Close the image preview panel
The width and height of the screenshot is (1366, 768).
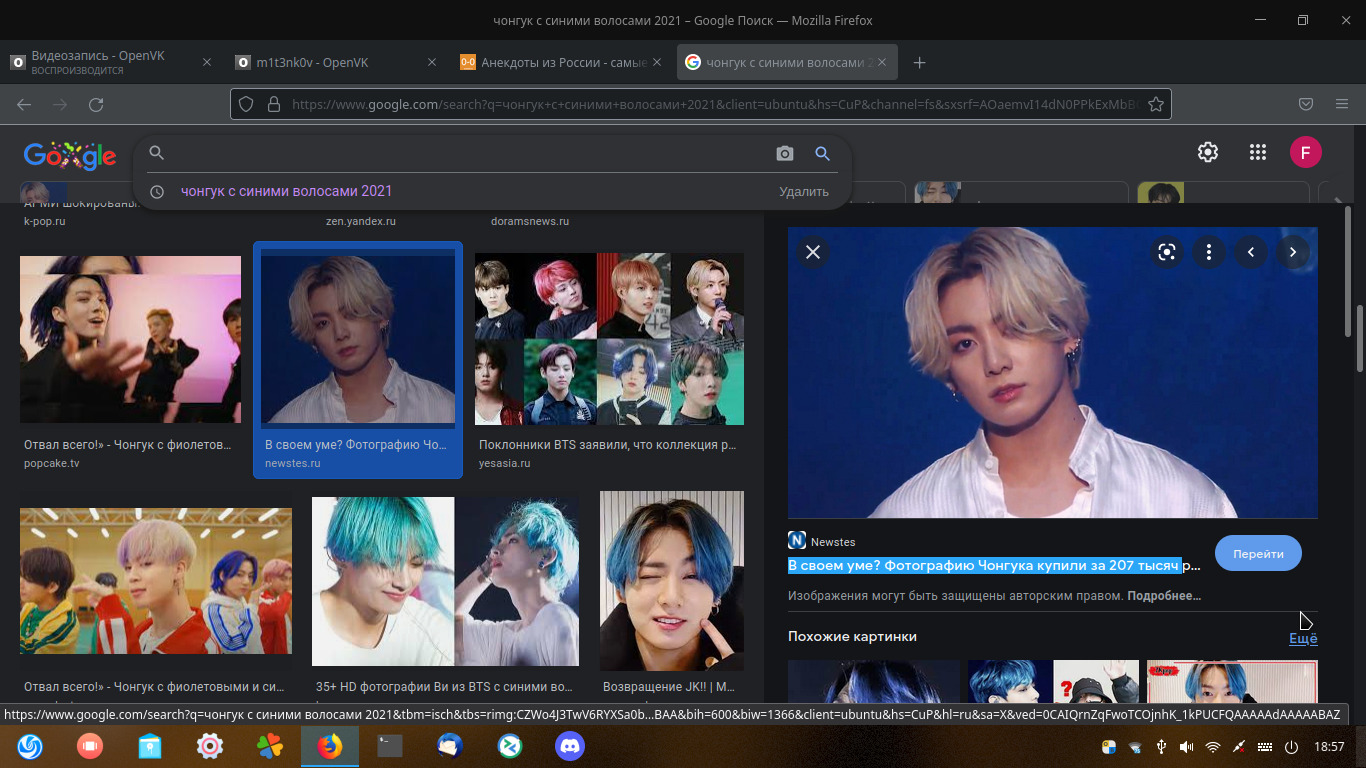(813, 252)
